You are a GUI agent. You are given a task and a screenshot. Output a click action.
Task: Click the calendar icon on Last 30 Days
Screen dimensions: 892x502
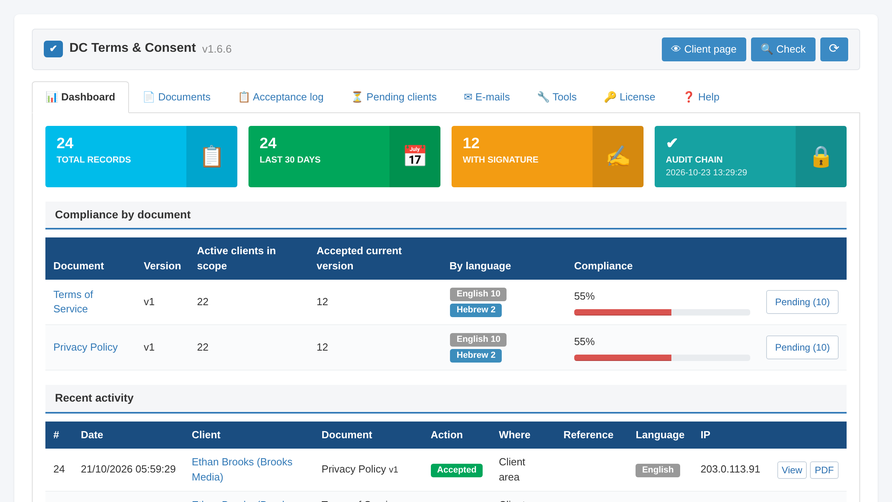point(415,156)
